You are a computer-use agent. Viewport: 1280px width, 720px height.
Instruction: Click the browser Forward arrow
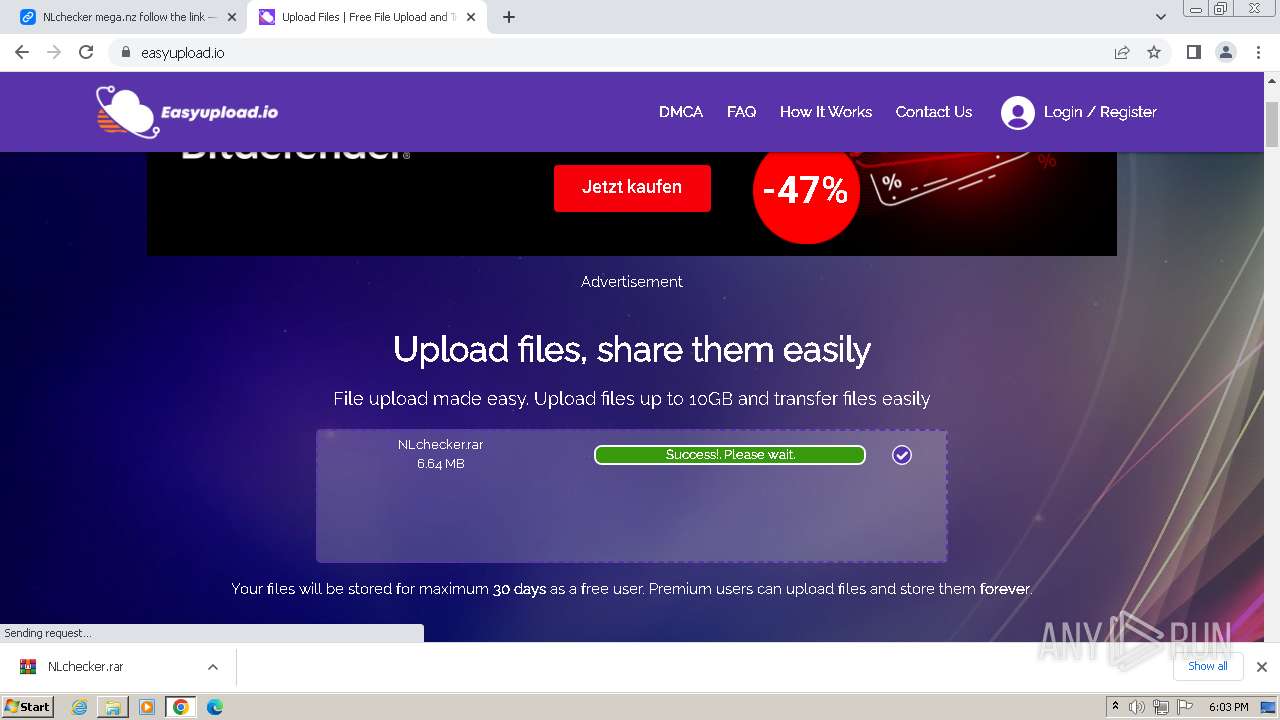(x=54, y=52)
